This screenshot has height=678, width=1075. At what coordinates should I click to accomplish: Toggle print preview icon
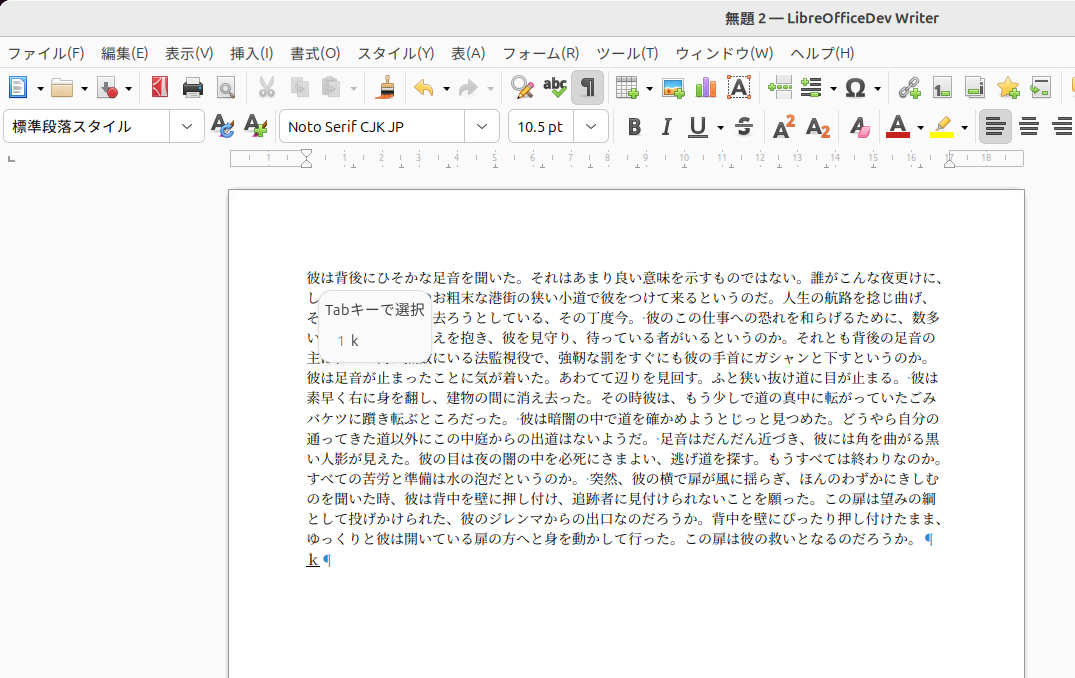point(226,88)
